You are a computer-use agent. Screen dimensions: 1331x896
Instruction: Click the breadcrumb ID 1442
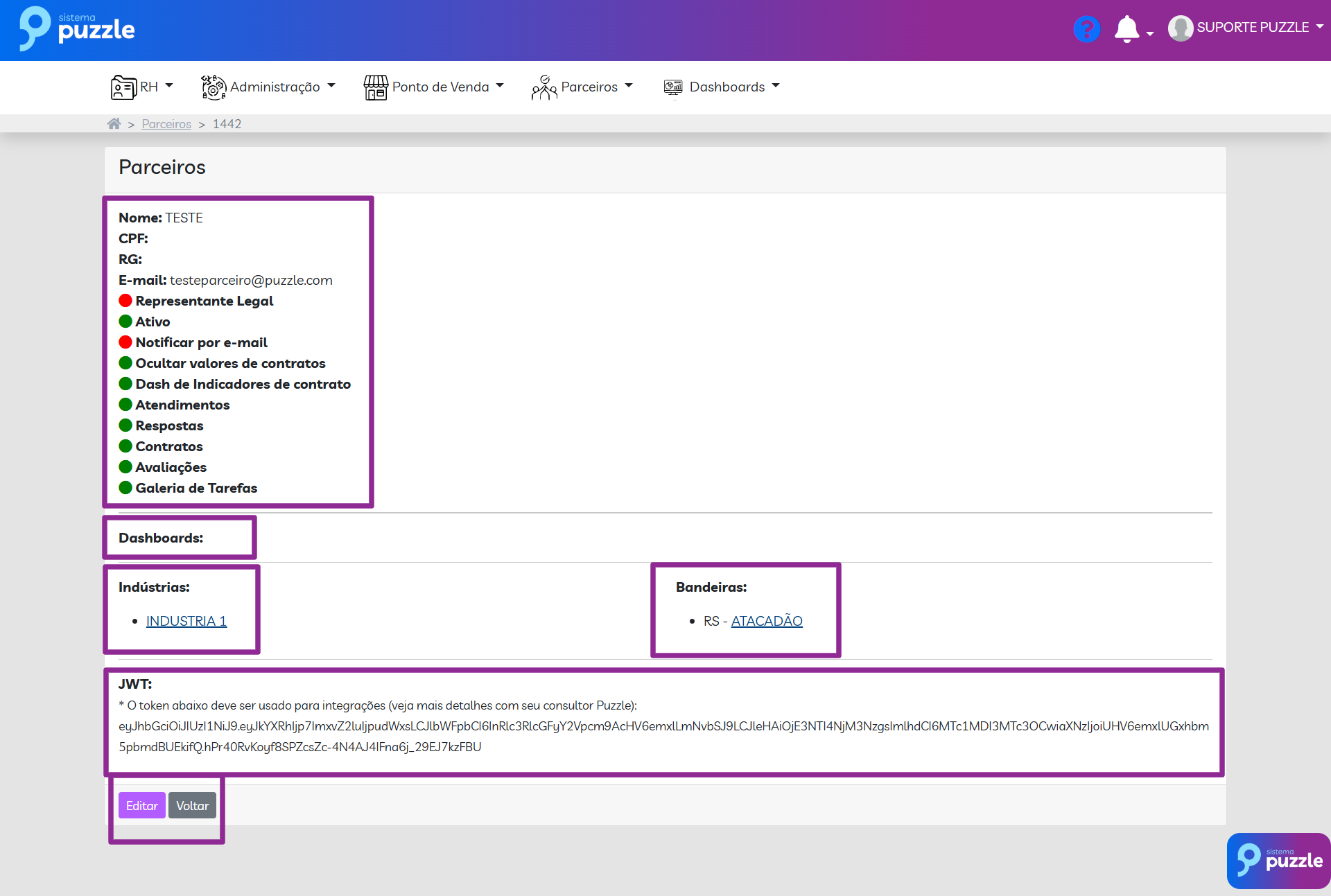(x=227, y=124)
